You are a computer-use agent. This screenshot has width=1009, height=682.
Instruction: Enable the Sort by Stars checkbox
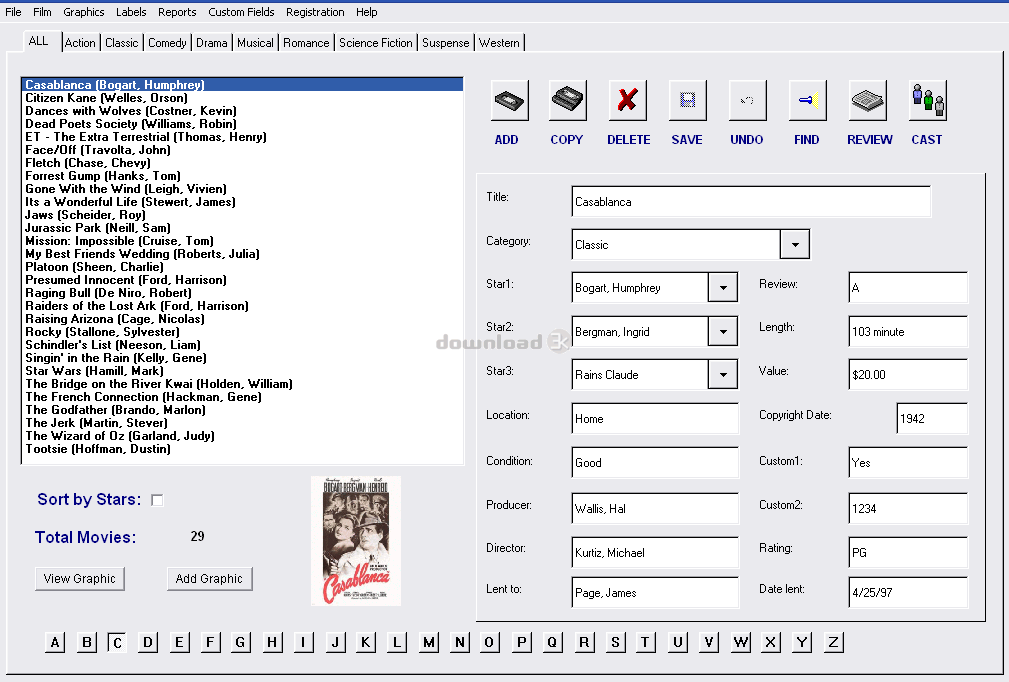[x=157, y=500]
